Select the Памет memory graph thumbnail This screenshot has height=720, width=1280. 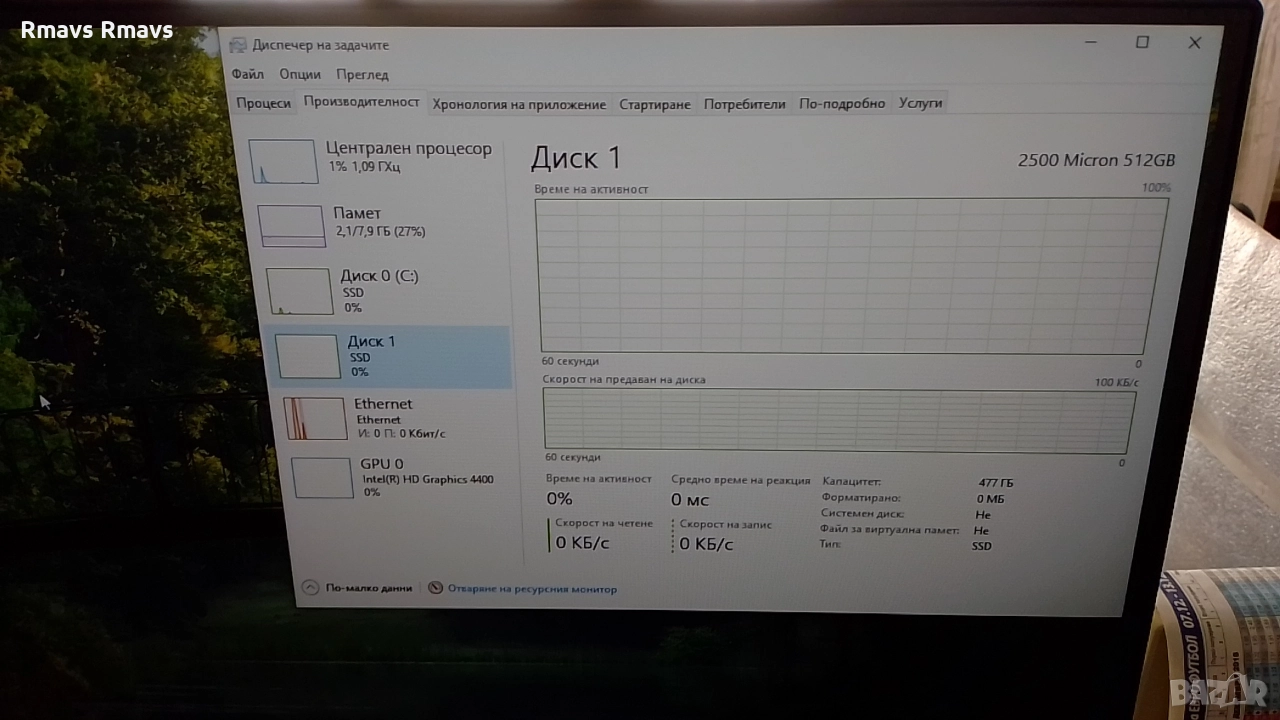tap(291, 226)
